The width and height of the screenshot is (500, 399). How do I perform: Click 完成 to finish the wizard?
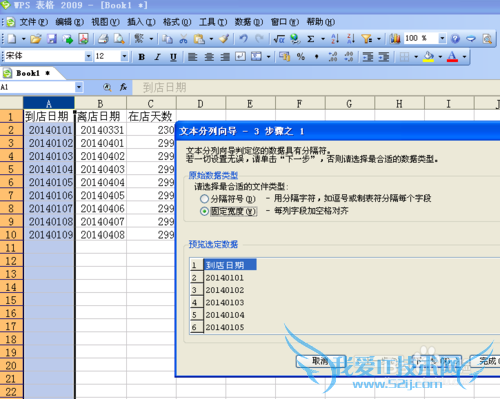[x=486, y=361]
